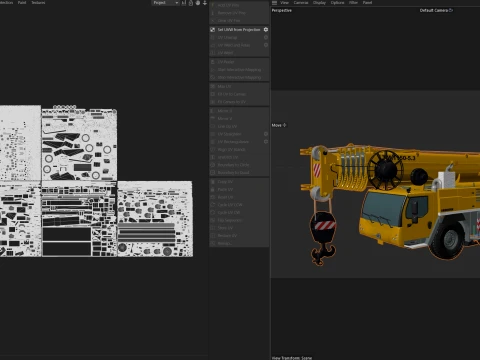Run the UV Weld command
480x360 pixels.
239,53
